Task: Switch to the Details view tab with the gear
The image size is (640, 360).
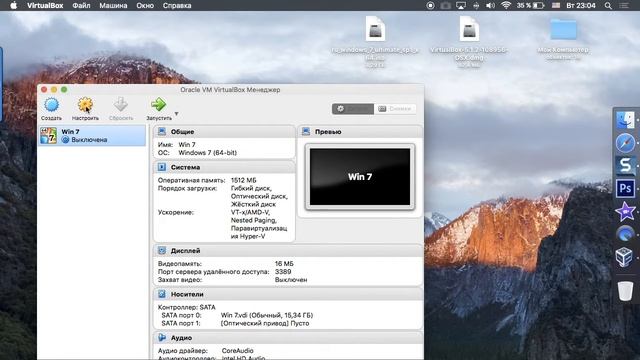Action: click(x=353, y=109)
